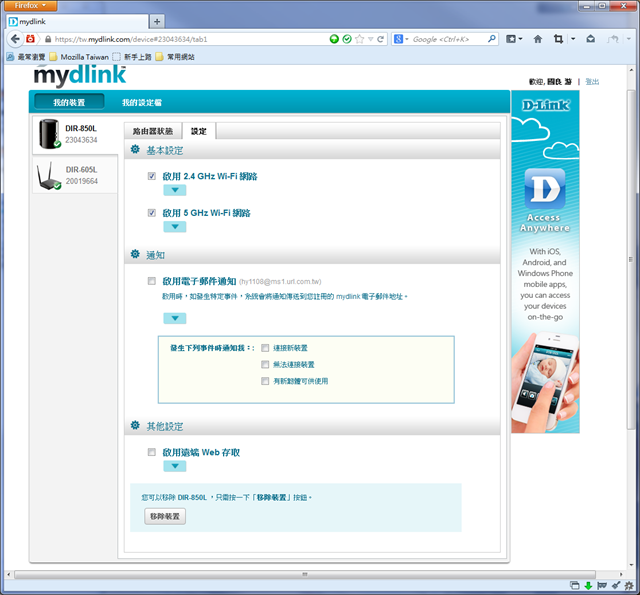Image resolution: width=640 pixels, height=595 pixels.
Task: Click the flag icon in status bar
Action: click(x=602, y=586)
